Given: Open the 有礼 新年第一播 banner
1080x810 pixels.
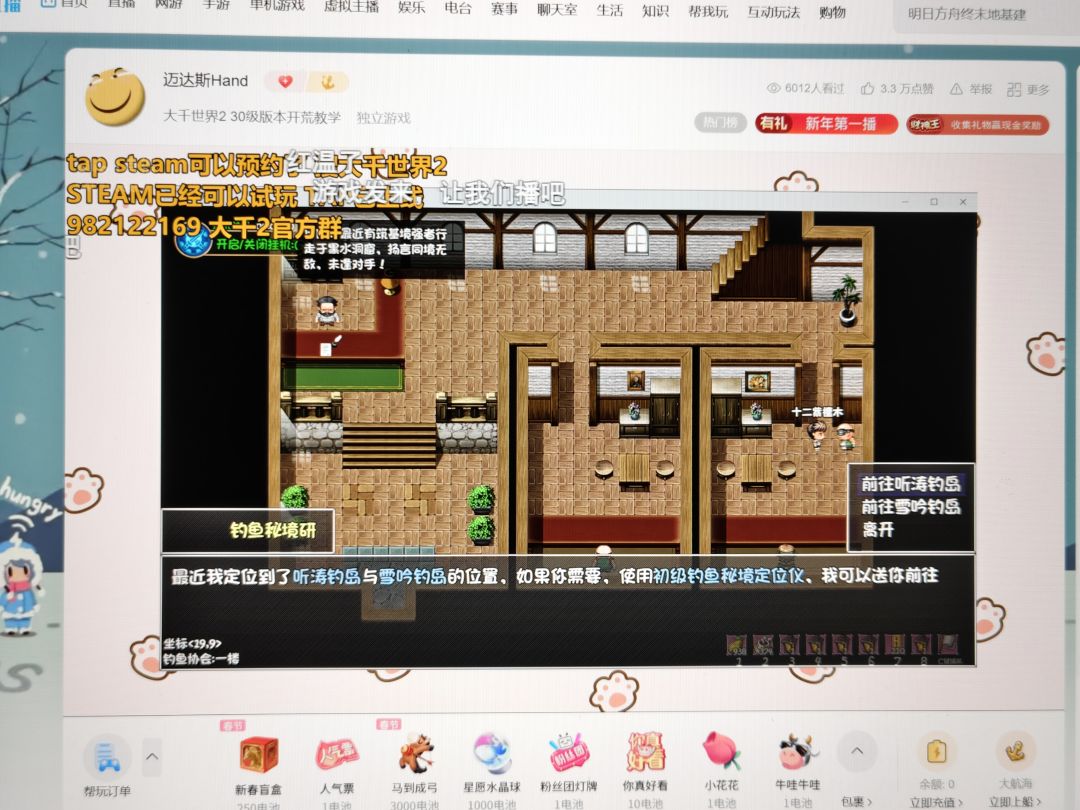Looking at the screenshot, I should point(826,123).
